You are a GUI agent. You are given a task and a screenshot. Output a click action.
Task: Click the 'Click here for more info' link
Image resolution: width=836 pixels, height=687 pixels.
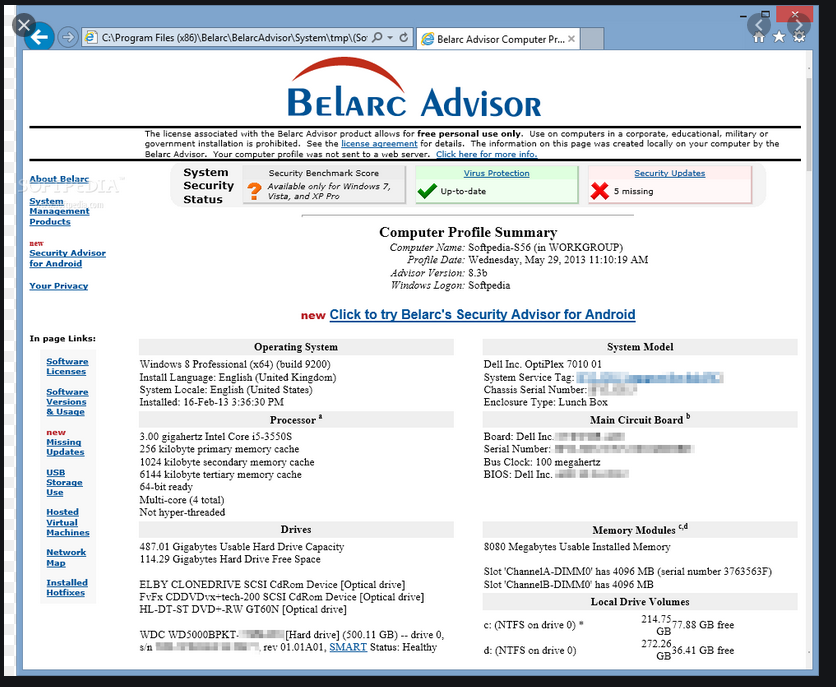pyautogui.click(x=486, y=154)
